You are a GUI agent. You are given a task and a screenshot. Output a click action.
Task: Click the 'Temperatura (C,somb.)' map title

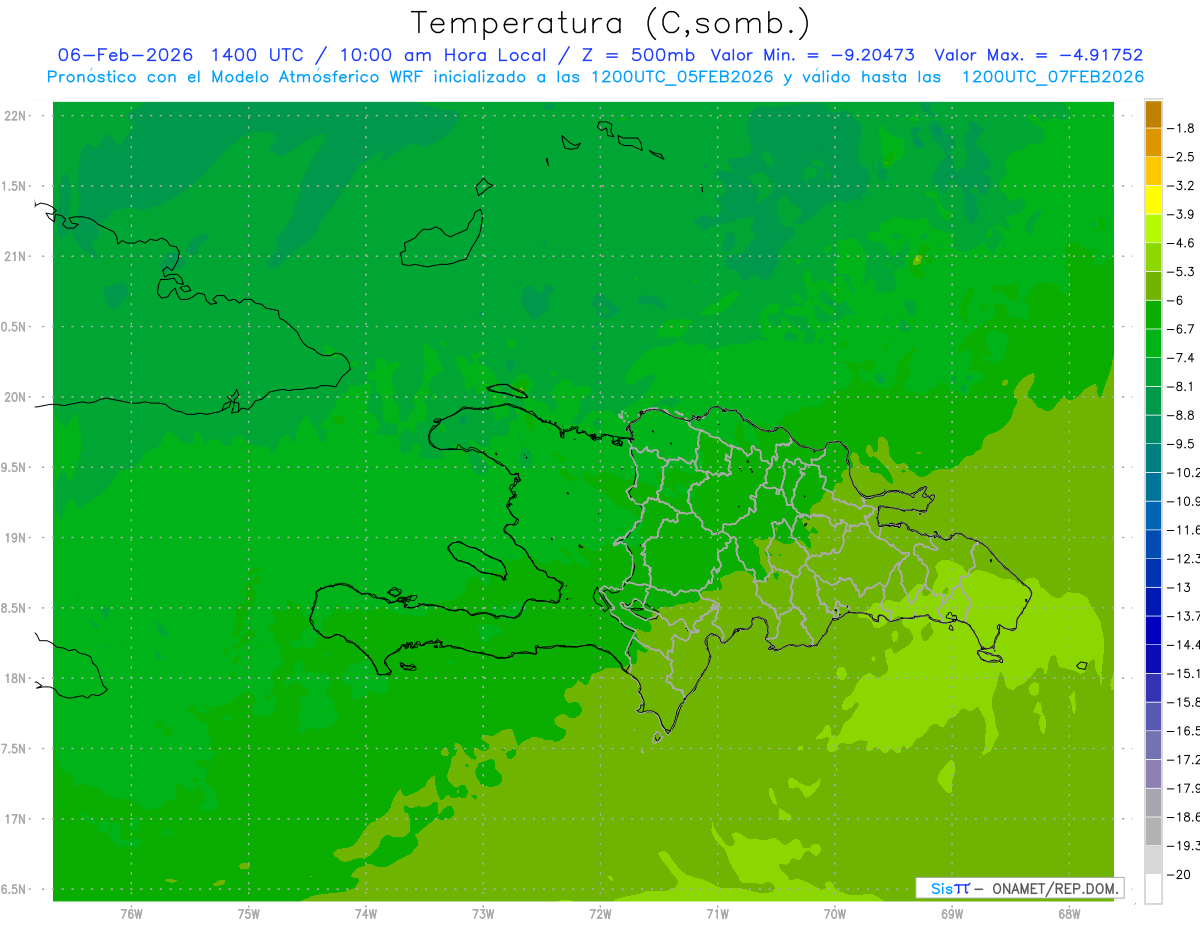click(611, 23)
